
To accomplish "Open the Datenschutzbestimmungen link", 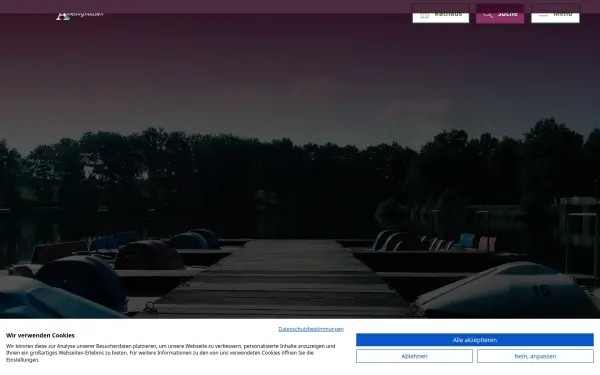I will [311, 329].
